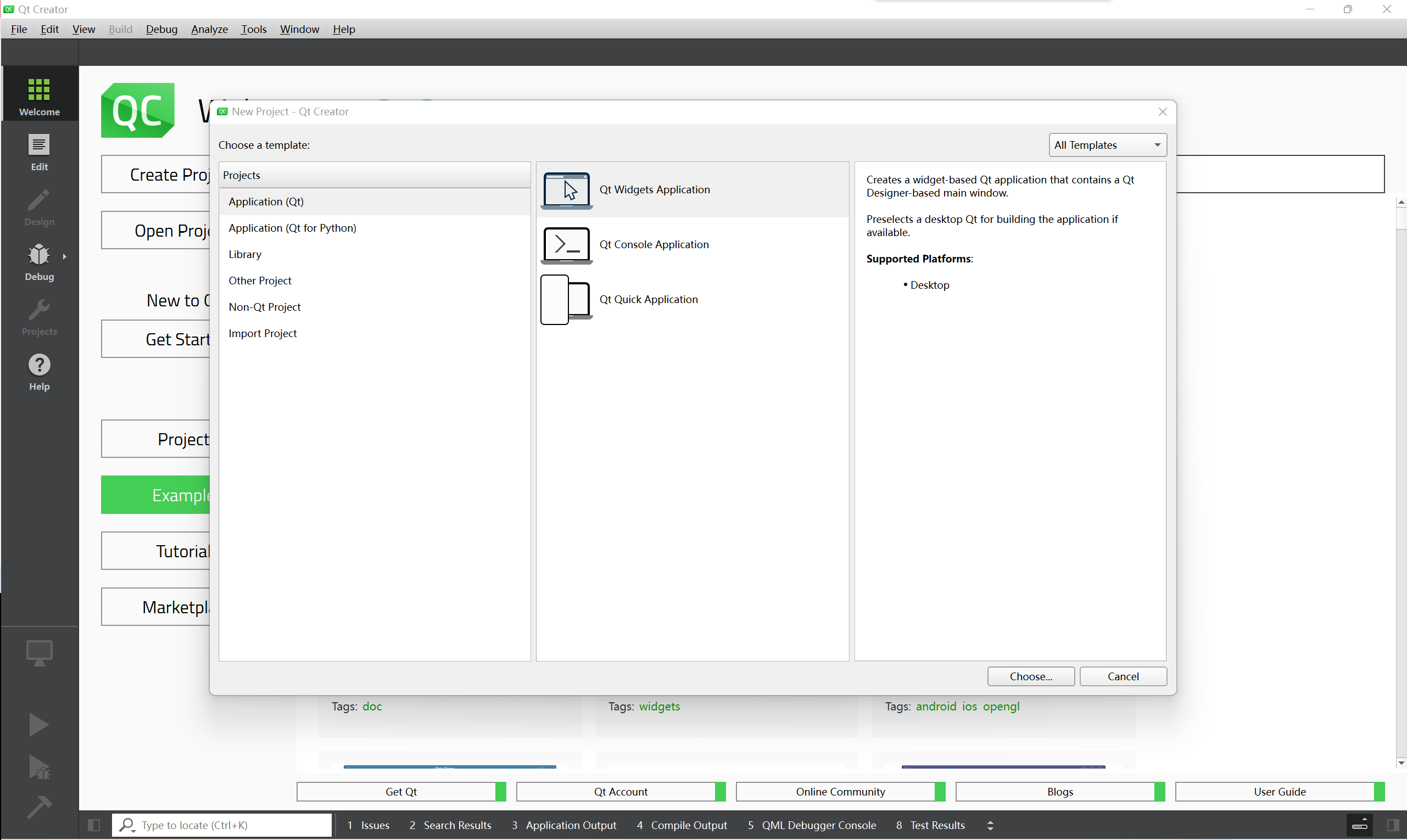Select Qt Quick Application template

click(692, 299)
